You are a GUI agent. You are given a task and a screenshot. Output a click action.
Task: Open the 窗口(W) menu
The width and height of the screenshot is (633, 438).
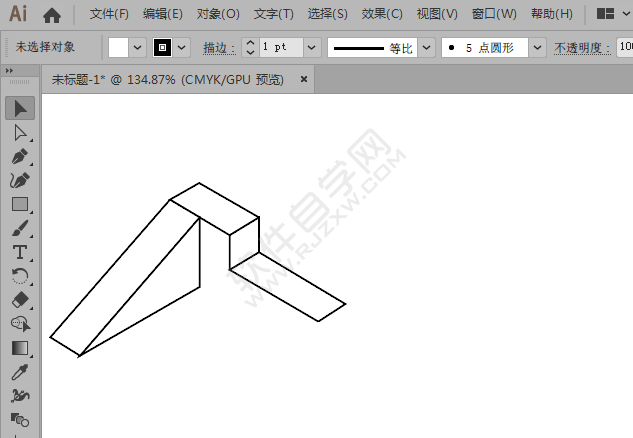coord(494,14)
